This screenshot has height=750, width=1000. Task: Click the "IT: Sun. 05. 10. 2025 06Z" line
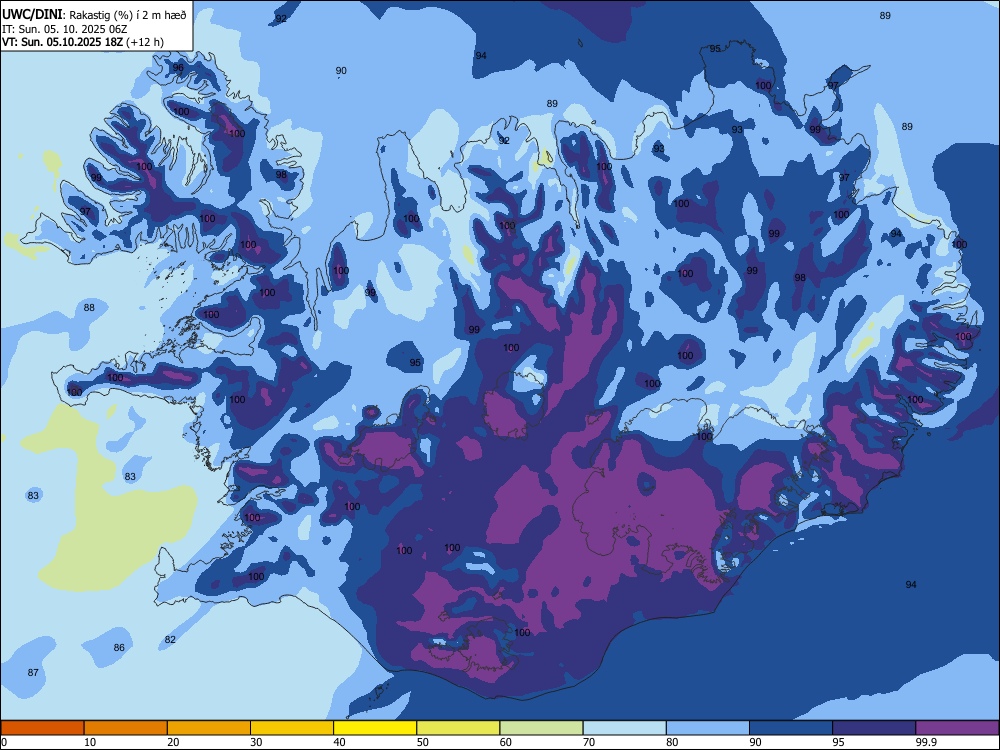click(64, 29)
